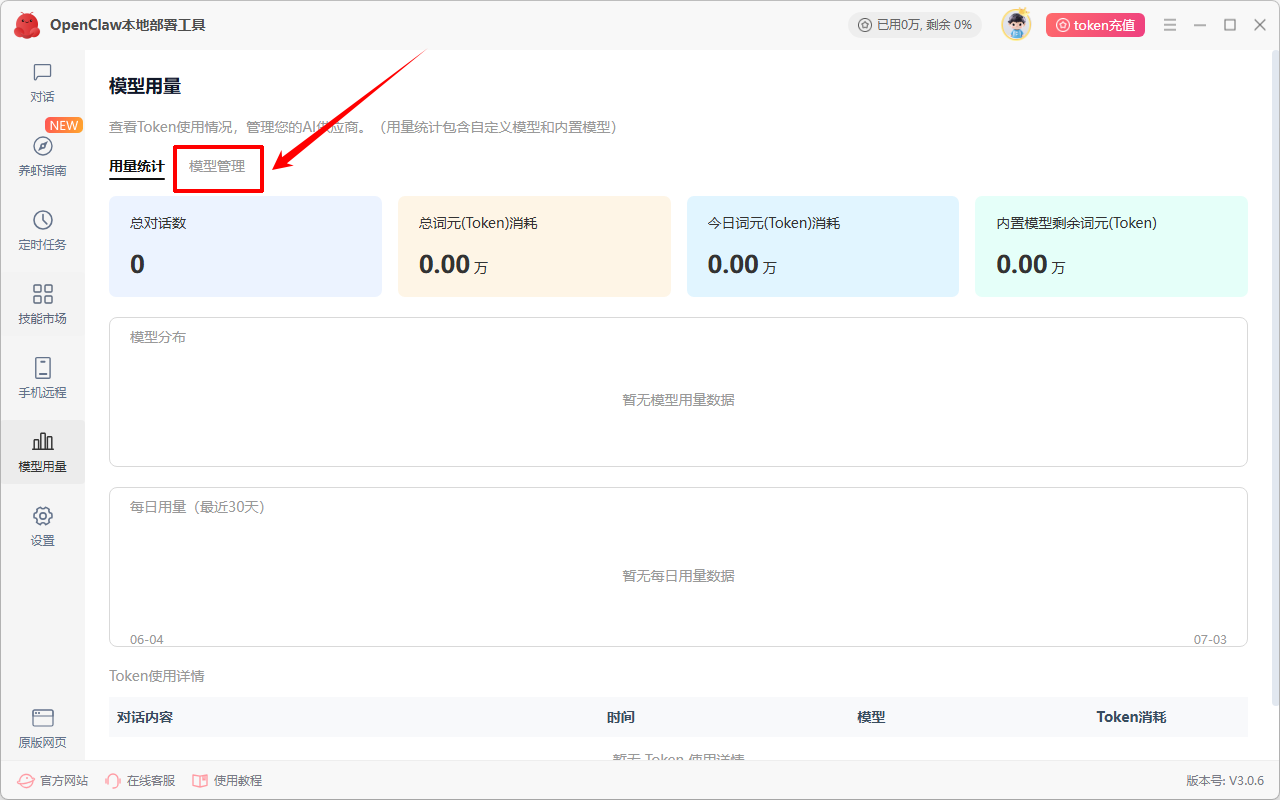1280x800 pixels.
Task: Switch to the 模型管理 tab
Action: (x=217, y=166)
